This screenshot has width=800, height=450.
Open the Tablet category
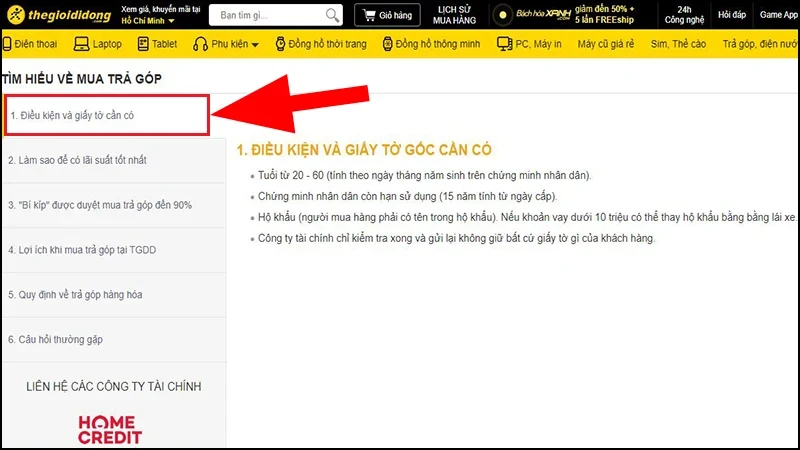click(157, 44)
